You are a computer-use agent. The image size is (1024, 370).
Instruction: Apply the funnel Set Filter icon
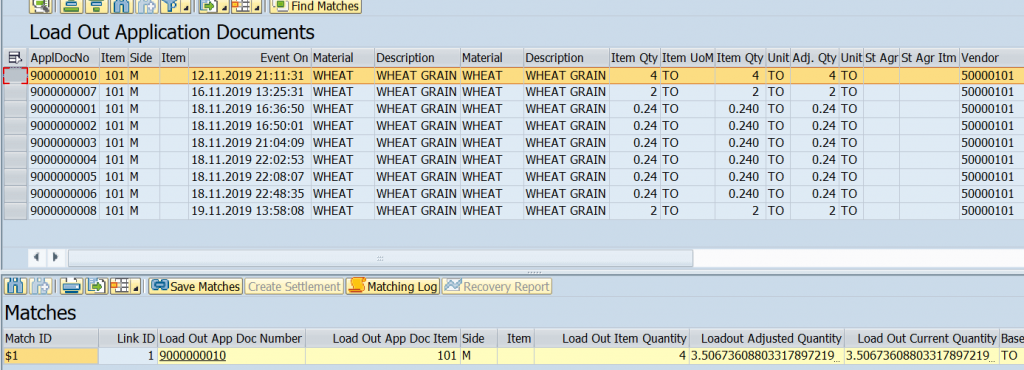pos(171,6)
